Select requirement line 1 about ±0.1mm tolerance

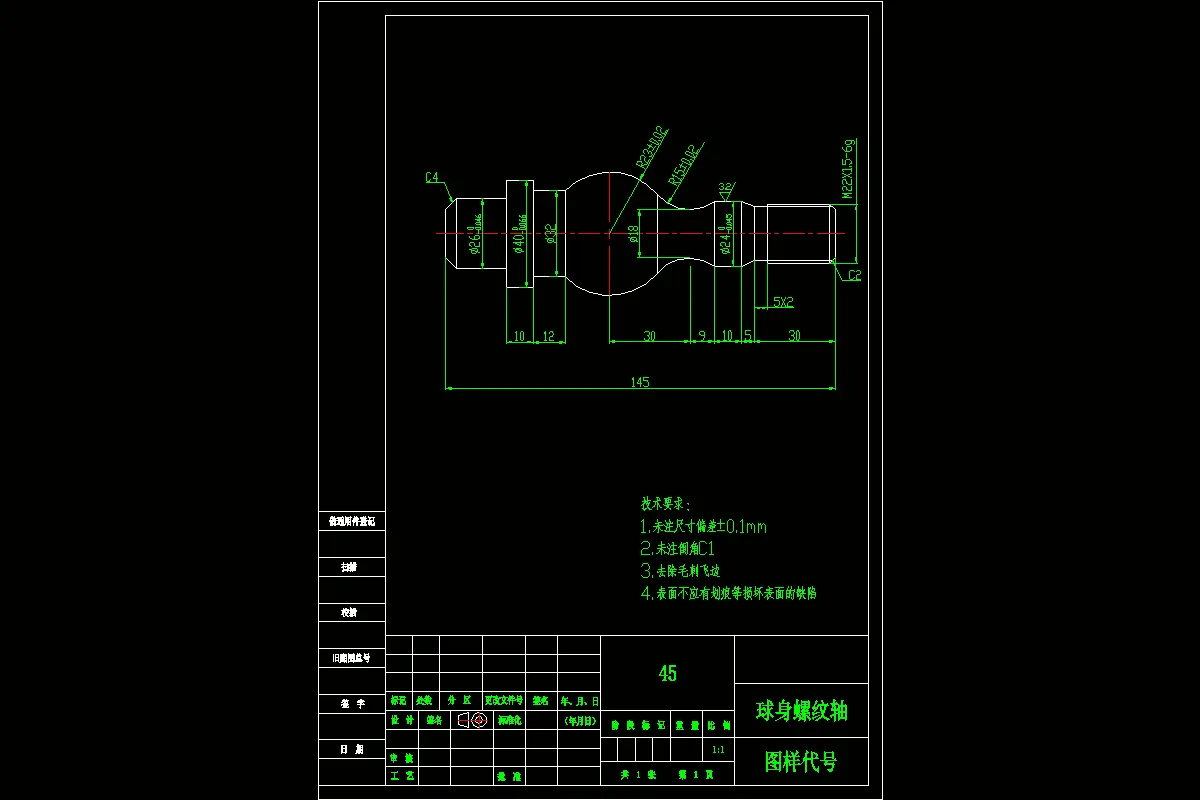click(x=704, y=526)
